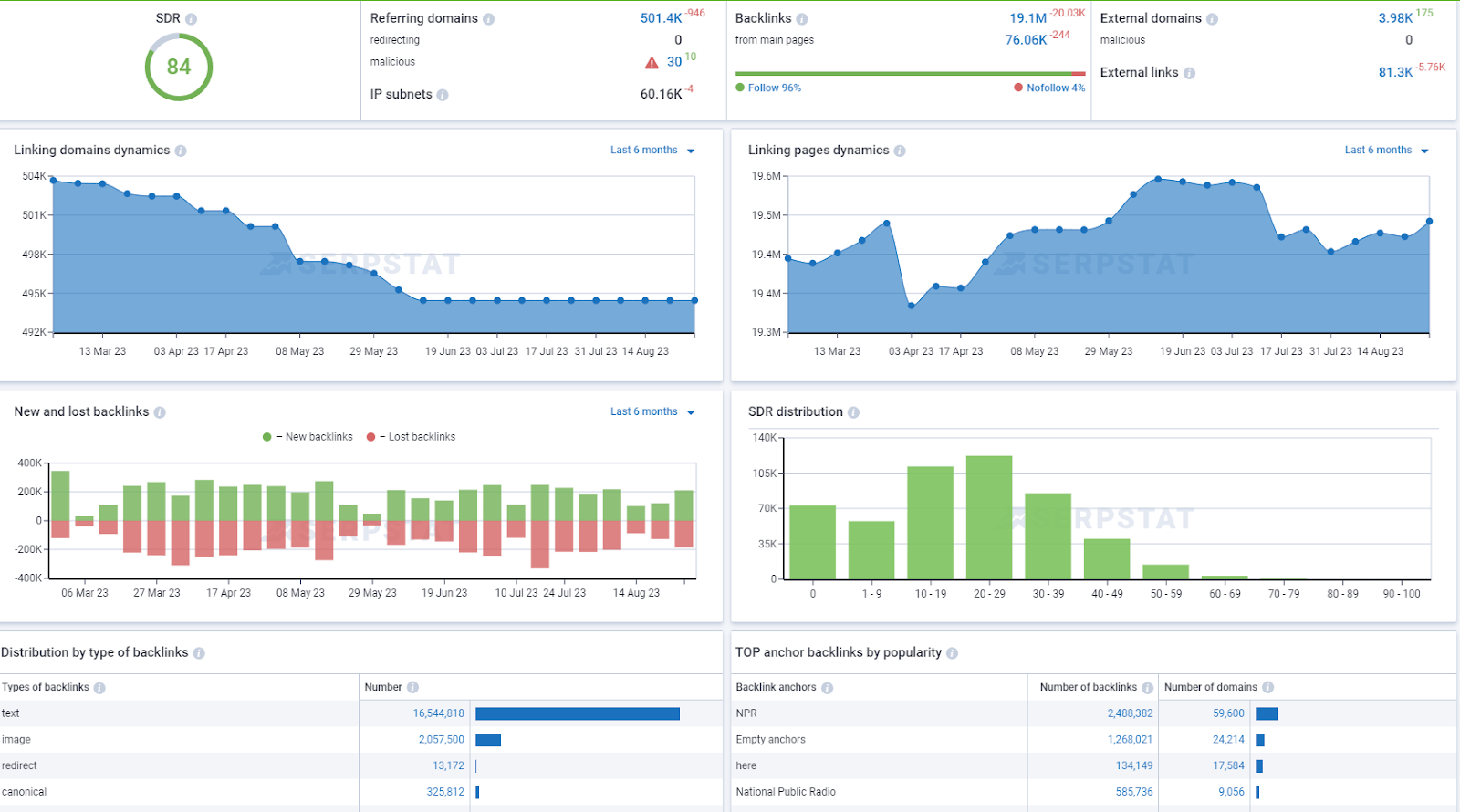This screenshot has width=1460, height=812.
Task: Click the info icon next to SDR
Action: click(x=191, y=19)
